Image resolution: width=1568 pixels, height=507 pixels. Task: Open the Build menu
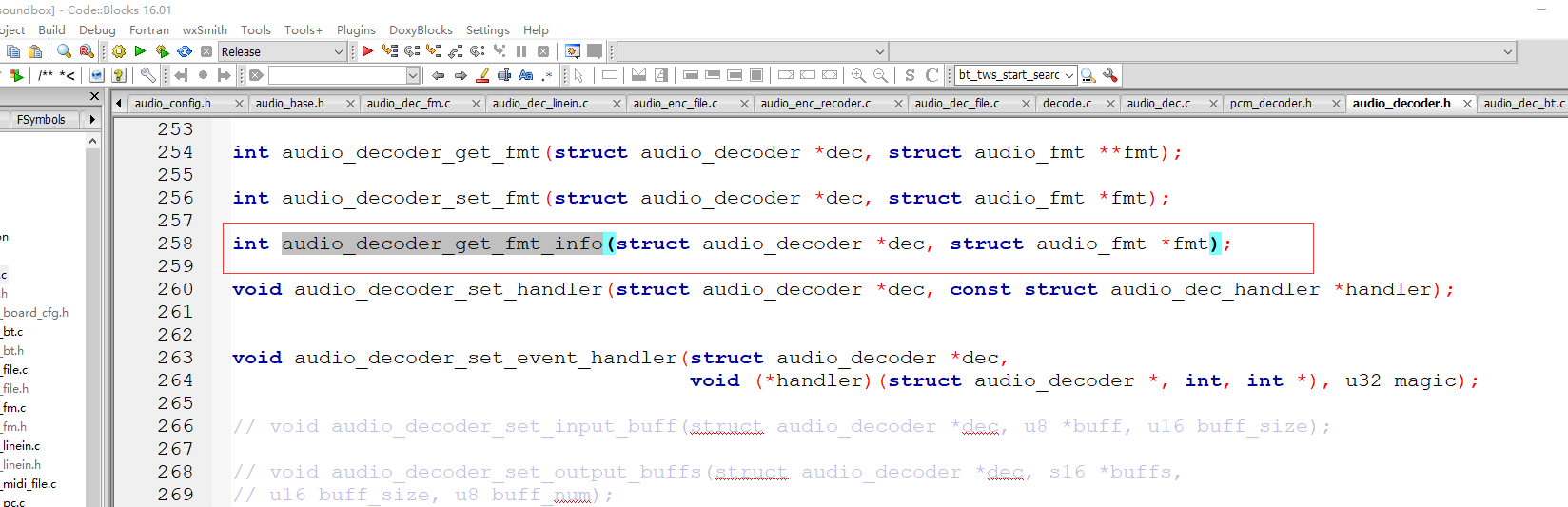tap(51, 30)
